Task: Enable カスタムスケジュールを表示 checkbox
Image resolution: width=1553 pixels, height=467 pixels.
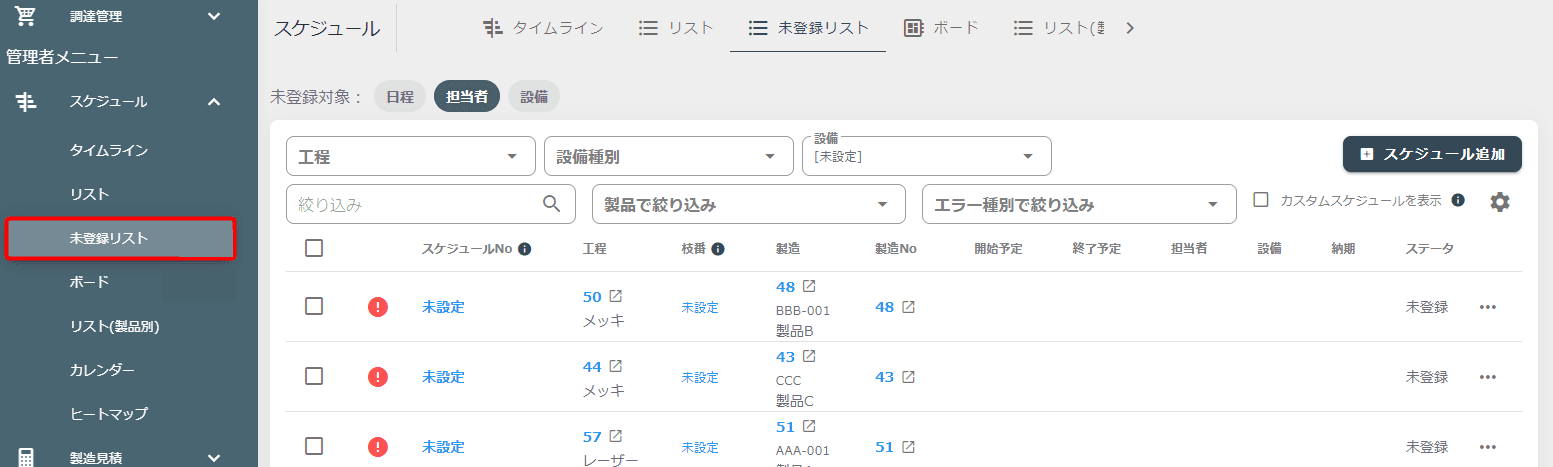Action: pyautogui.click(x=1261, y=199)
